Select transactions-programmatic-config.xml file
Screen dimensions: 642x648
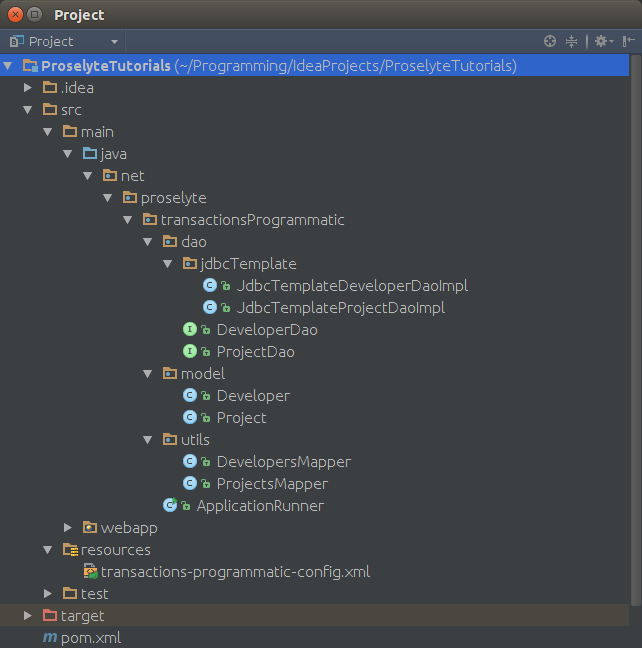click(x=235, y=572)
